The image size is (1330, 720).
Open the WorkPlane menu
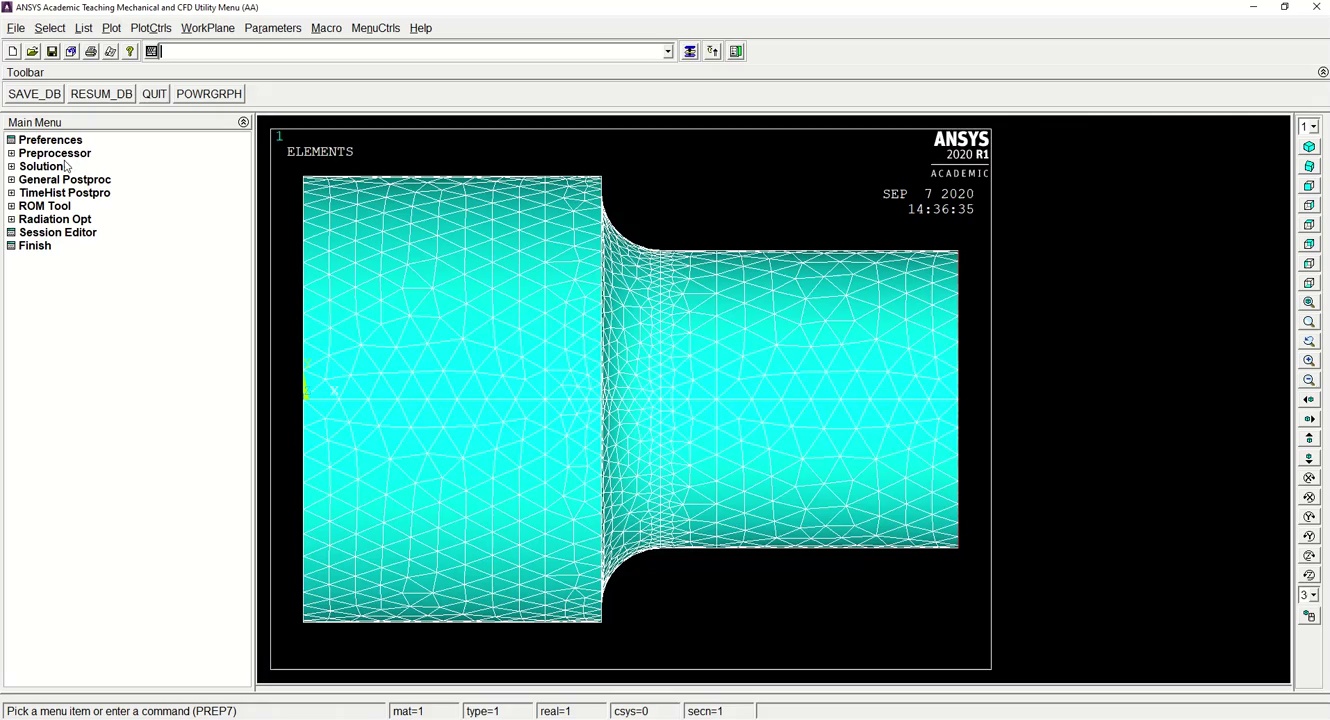[207, 28]
